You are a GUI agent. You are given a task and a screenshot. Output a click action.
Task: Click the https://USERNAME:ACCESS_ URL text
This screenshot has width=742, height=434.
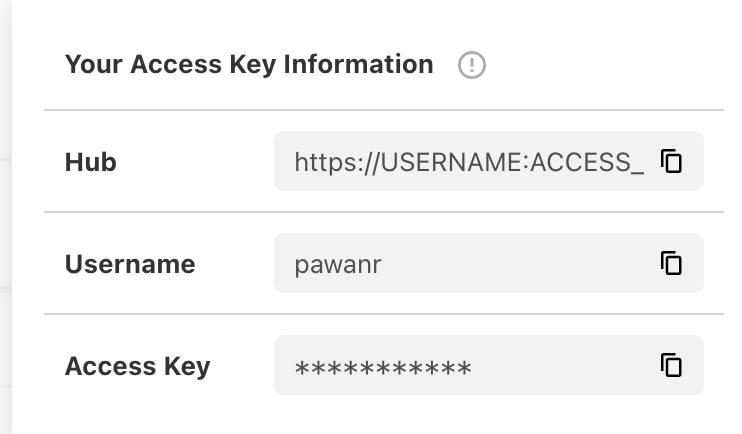coord(469,161)
